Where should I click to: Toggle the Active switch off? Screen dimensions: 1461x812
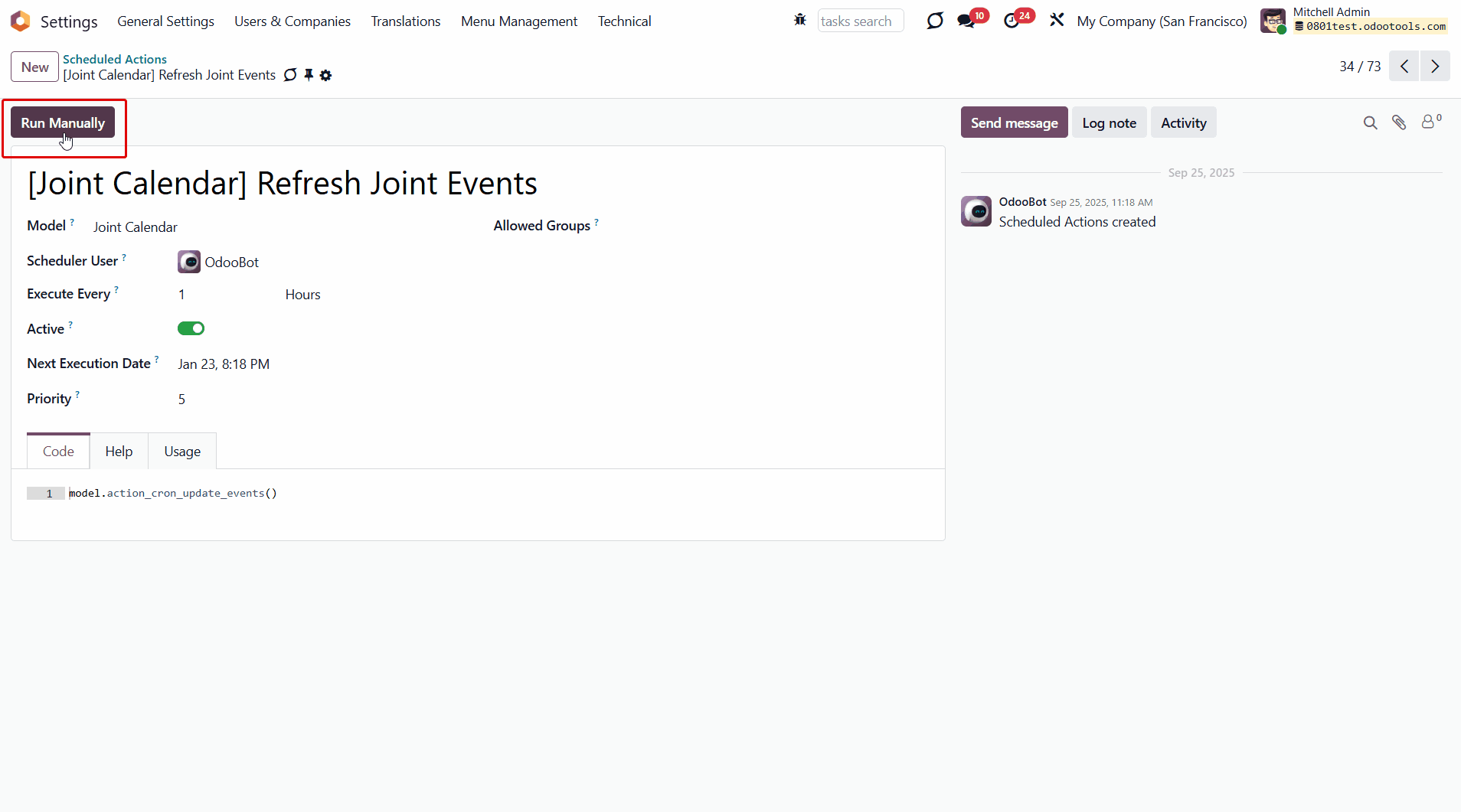coord(191,328)
